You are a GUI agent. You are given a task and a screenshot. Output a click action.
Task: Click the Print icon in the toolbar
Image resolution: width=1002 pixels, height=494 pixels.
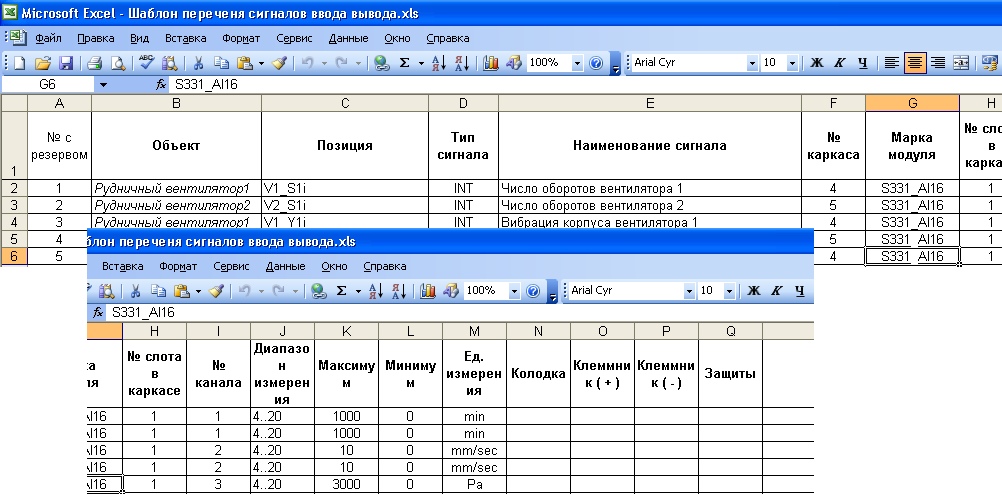pyautogui.click(x=95, y=63)
